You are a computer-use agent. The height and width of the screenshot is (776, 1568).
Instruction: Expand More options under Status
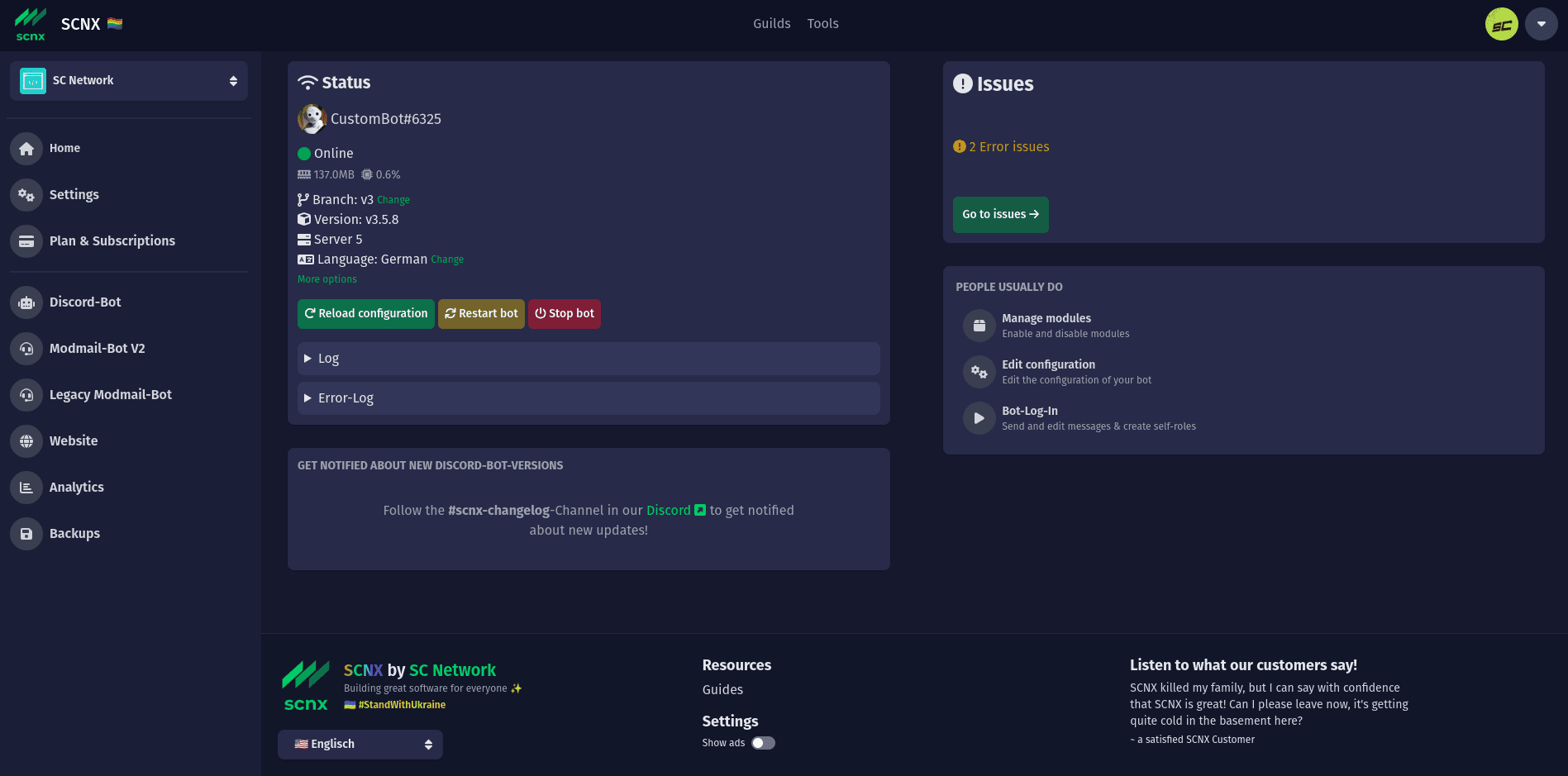[327, 279]
